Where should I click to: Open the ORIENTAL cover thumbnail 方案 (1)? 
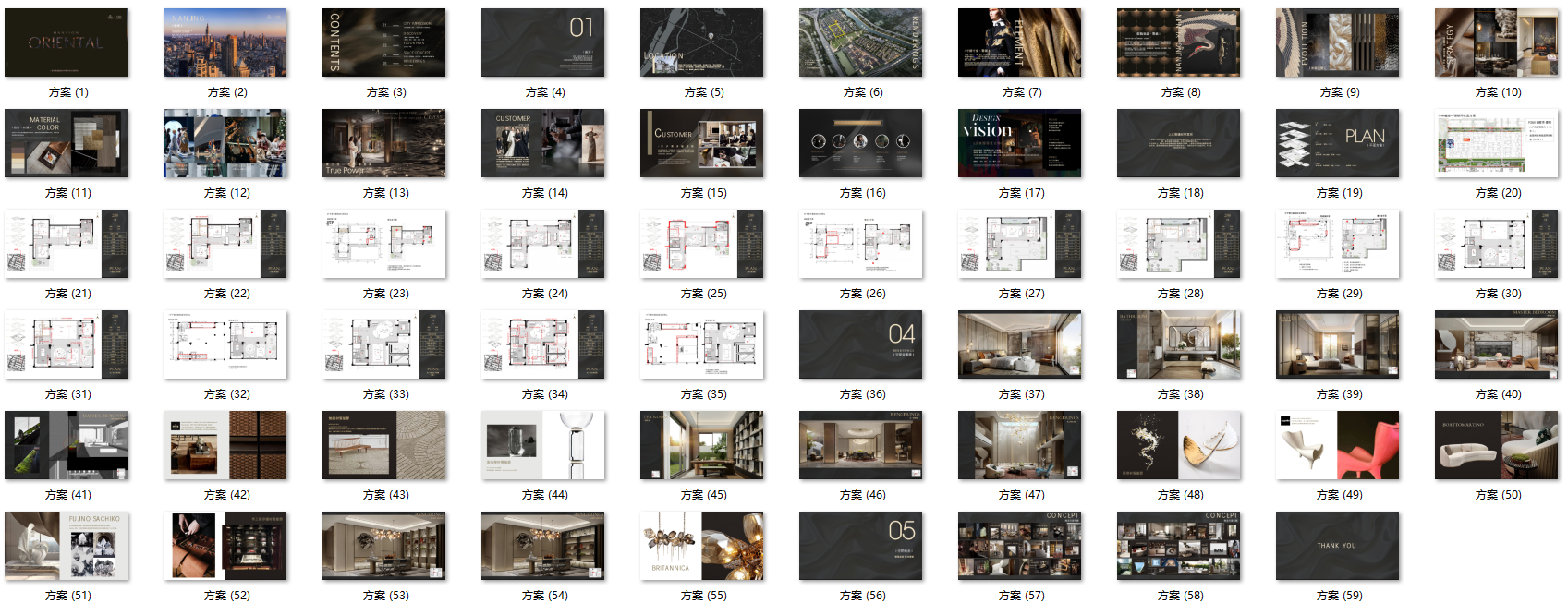point(67,42)
